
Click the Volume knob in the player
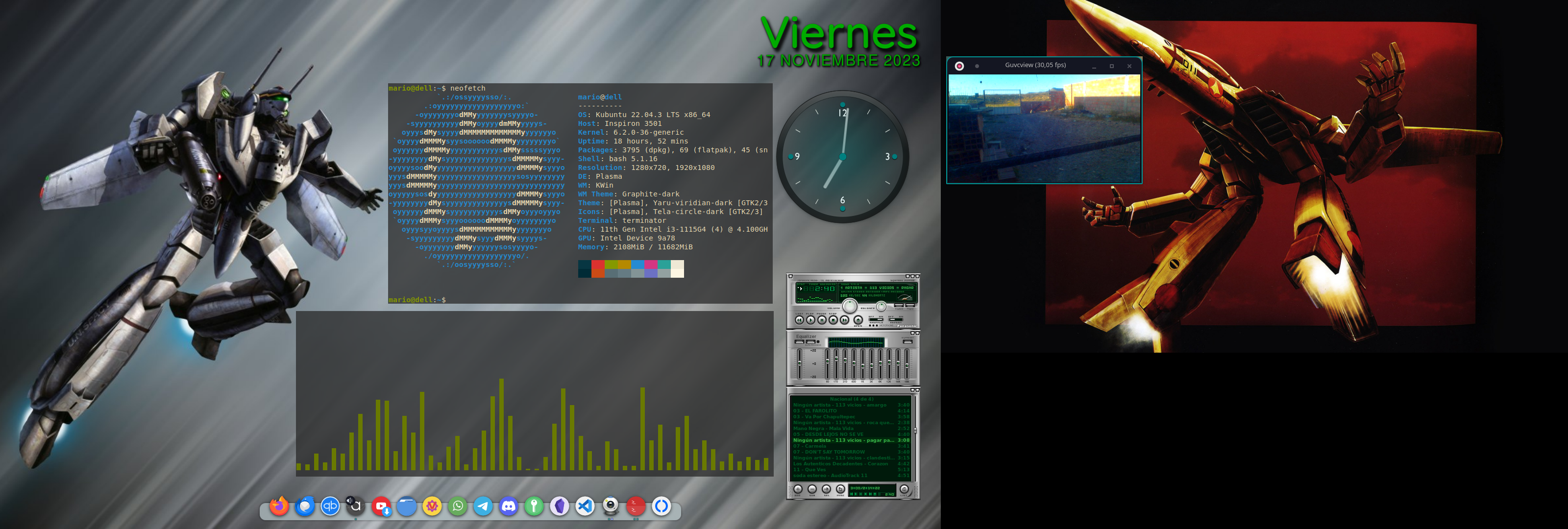click(x=850, y=306)
